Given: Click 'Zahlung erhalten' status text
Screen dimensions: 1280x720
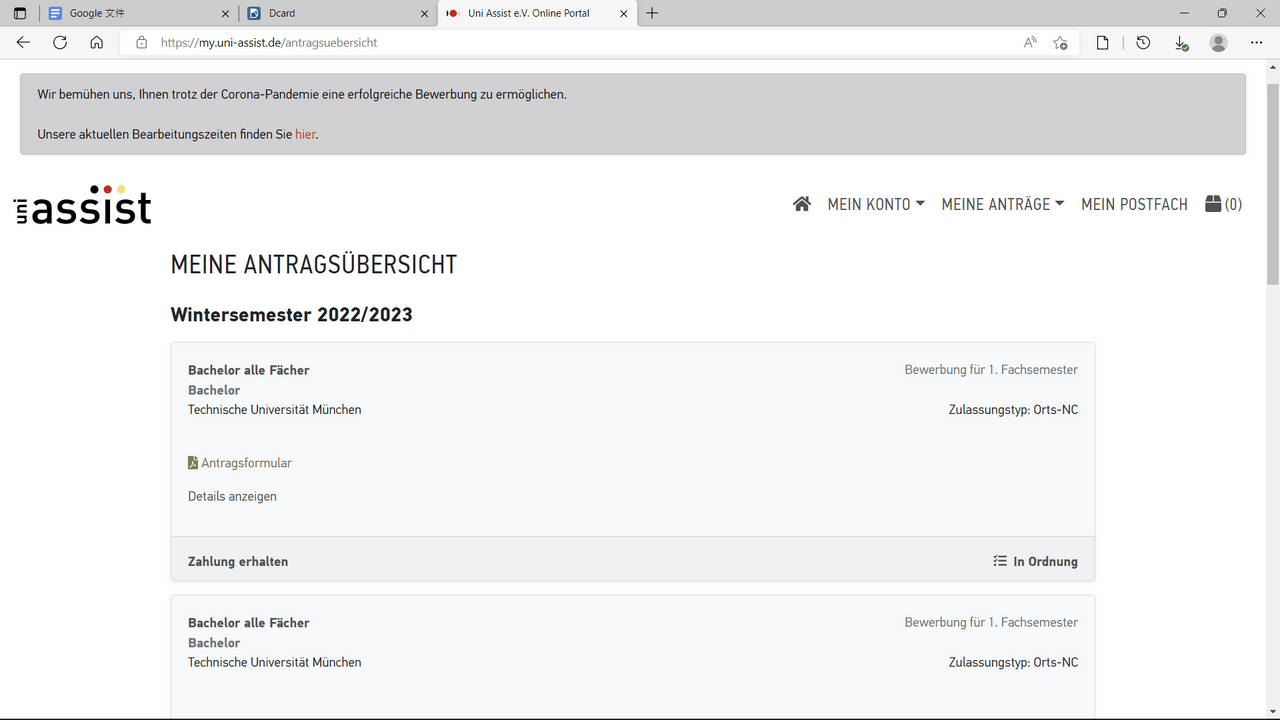Looking at the screenshot, I should click(238, 561).
